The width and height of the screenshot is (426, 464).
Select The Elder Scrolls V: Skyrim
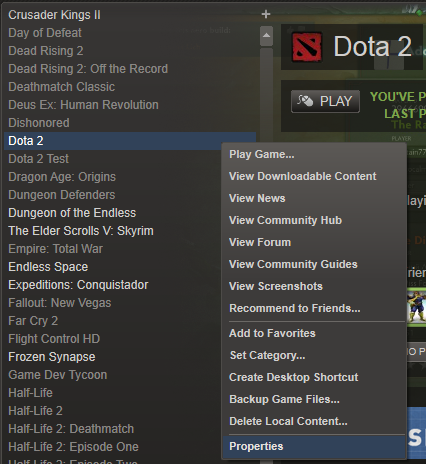[81, 231]
